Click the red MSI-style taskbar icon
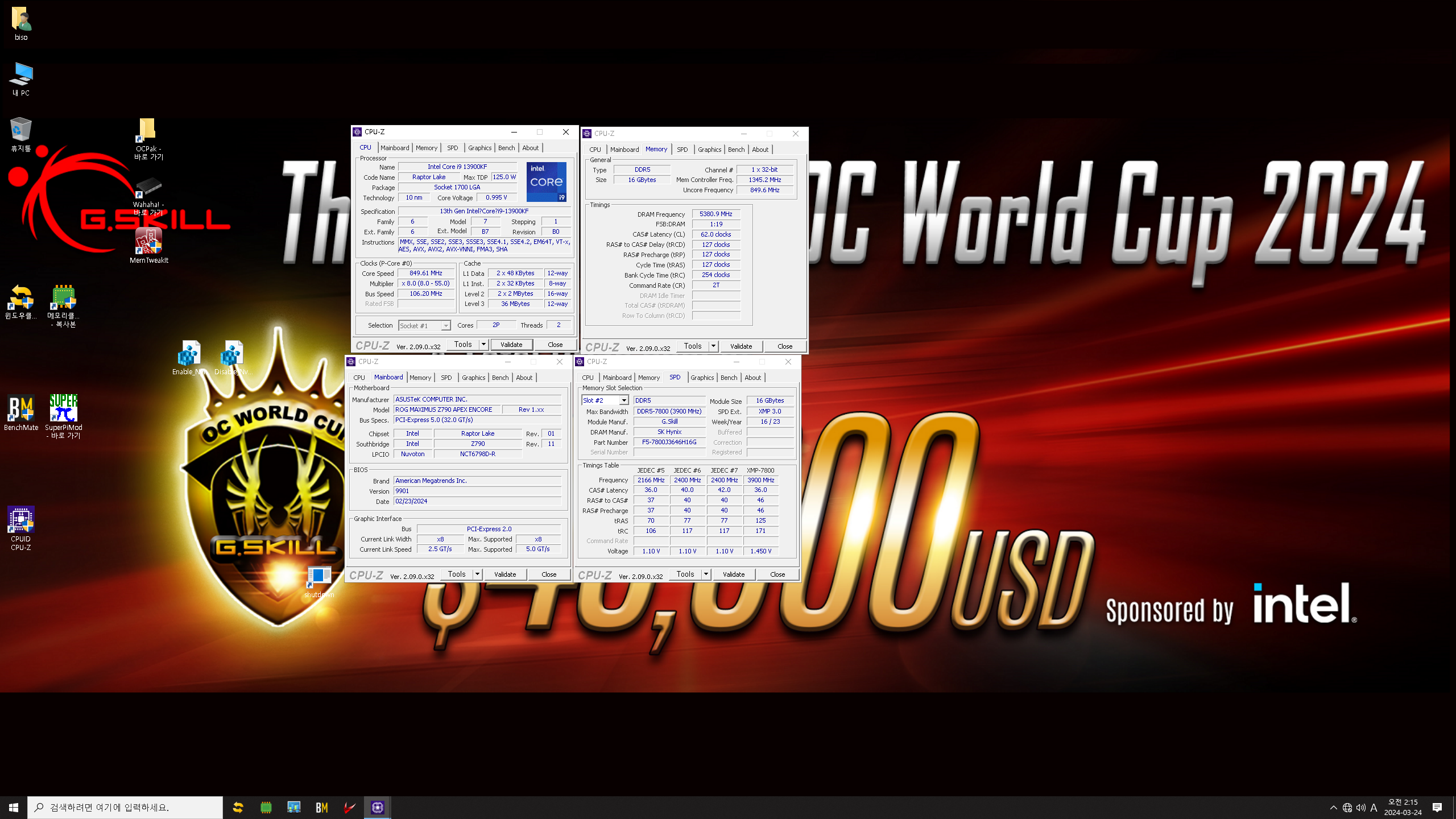1456x819 pixels. [349, 807]
